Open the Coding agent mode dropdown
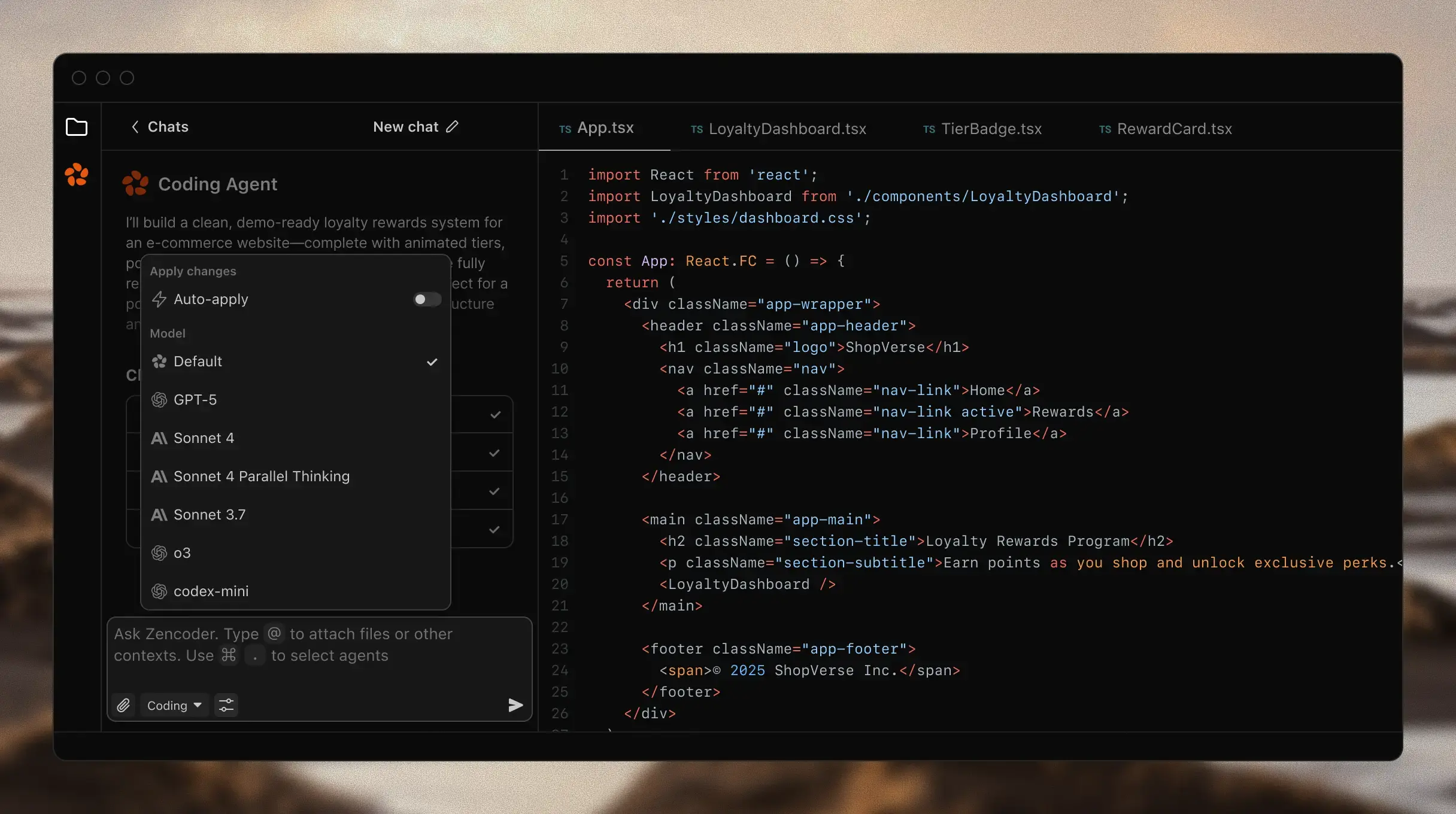The width and height of the screenshot is (1456, 814). click(x=174, y=705)
